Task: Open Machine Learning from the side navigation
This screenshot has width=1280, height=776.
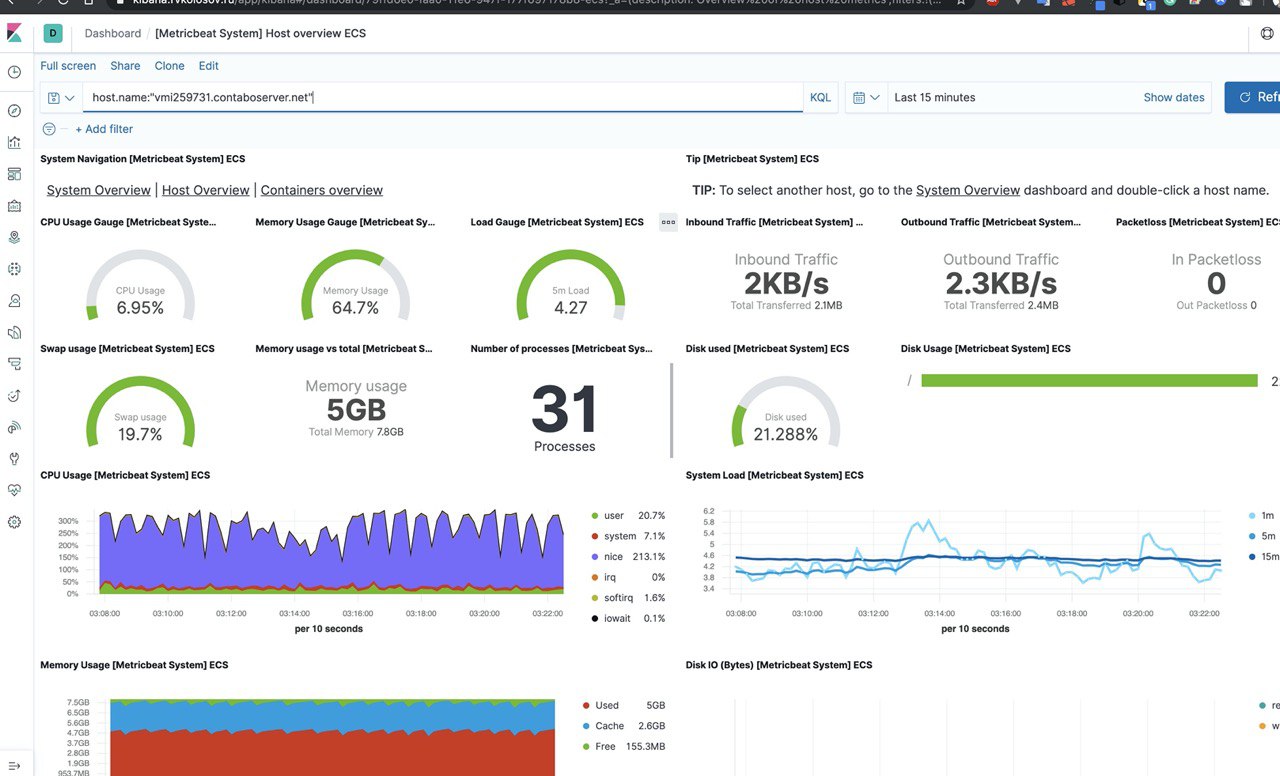Action: [x=14, y=269]
